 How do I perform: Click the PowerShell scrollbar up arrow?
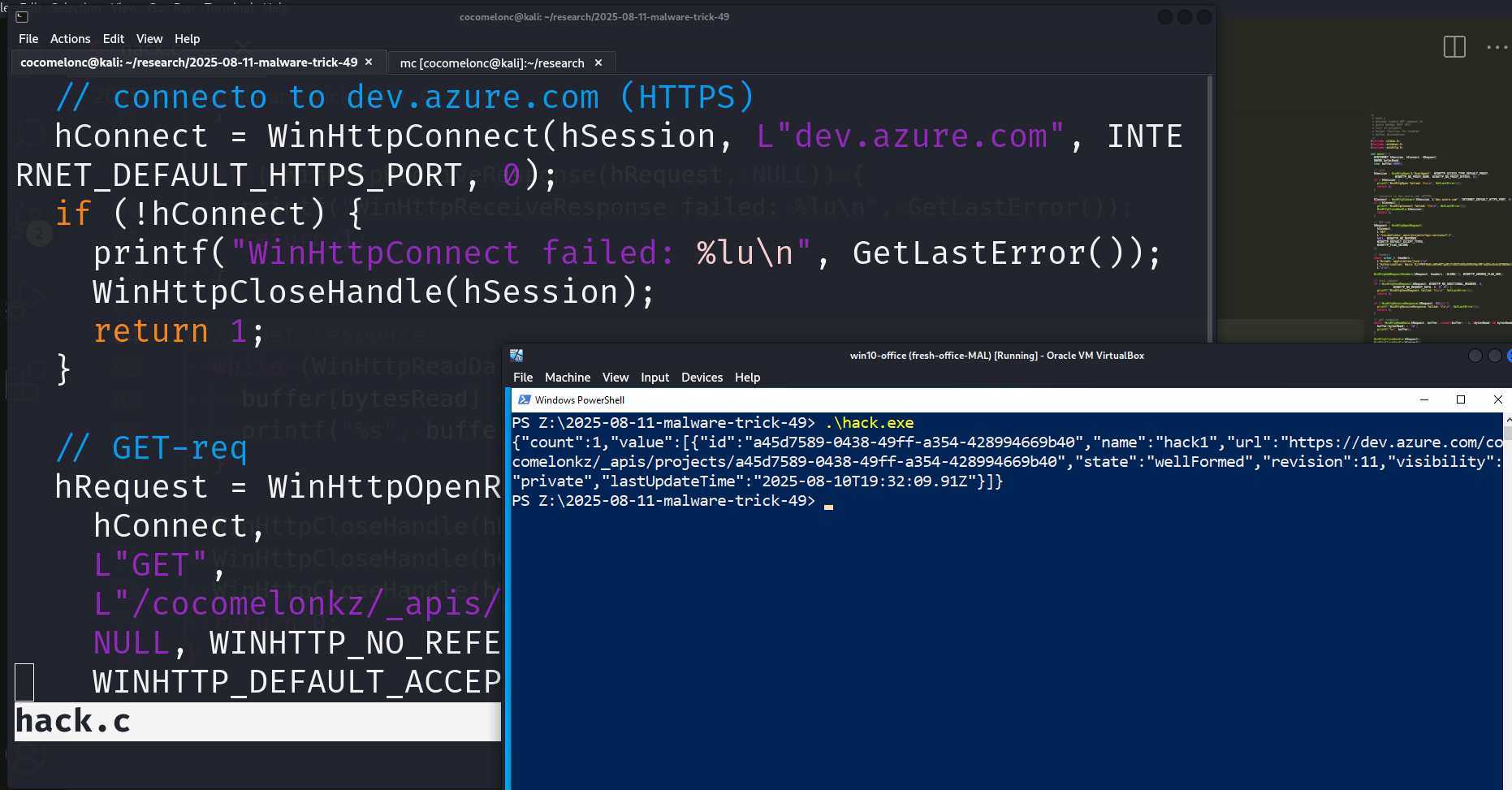click(1508, 420)
